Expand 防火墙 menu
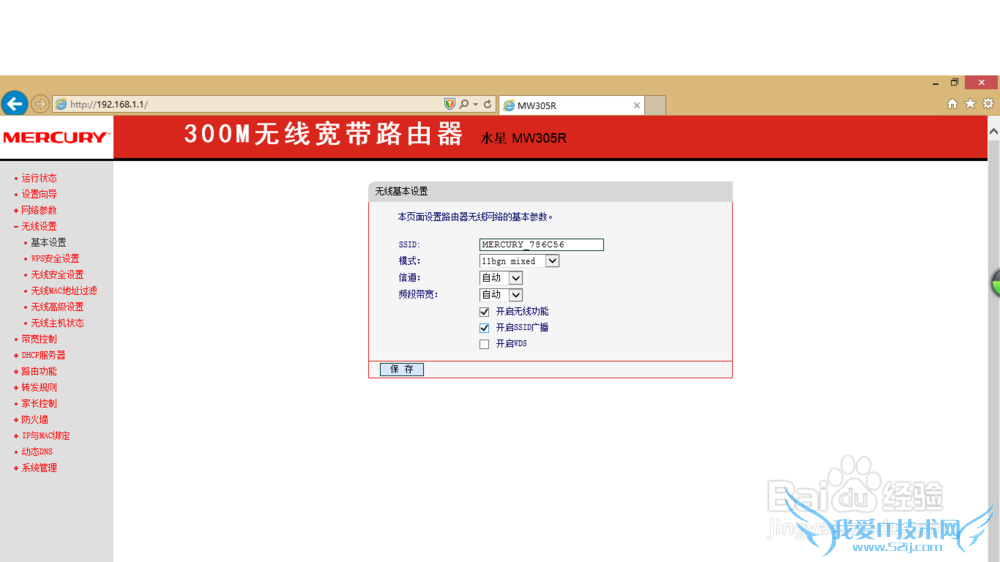The height and width of the screenshot is (562, 1000). click(x=34, y=420)
